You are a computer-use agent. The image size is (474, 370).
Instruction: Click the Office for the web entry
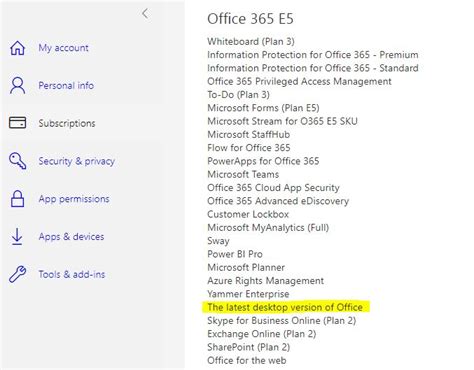(x=247, y=360)
